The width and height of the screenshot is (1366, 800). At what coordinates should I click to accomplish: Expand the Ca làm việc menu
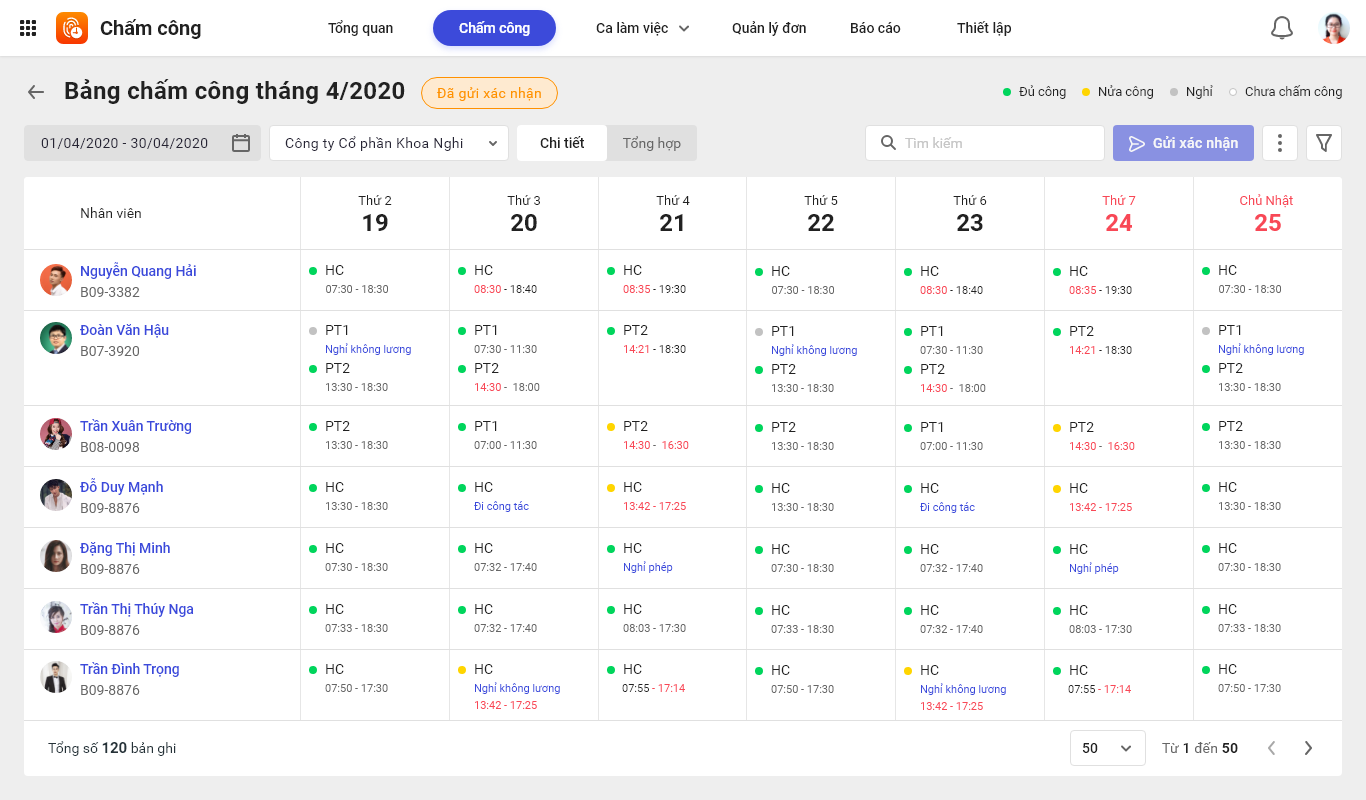click(642, 28)
